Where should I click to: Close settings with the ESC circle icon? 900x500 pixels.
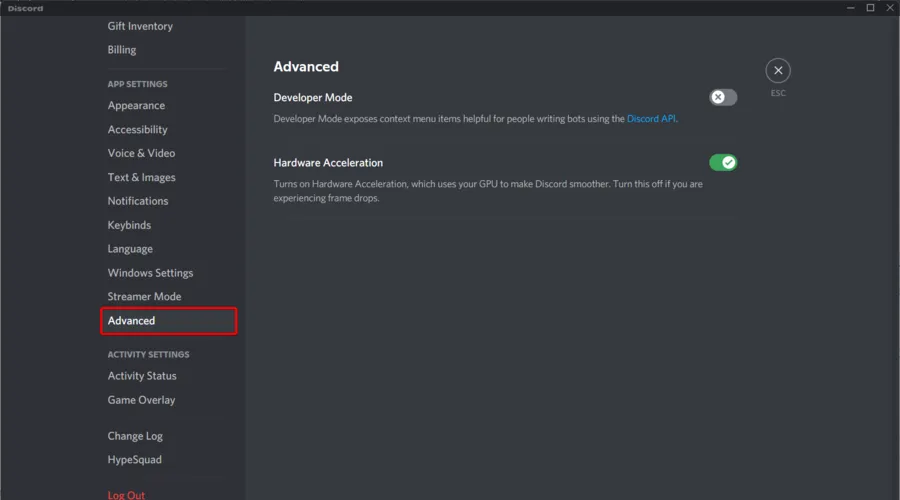[x=778, y=70]
